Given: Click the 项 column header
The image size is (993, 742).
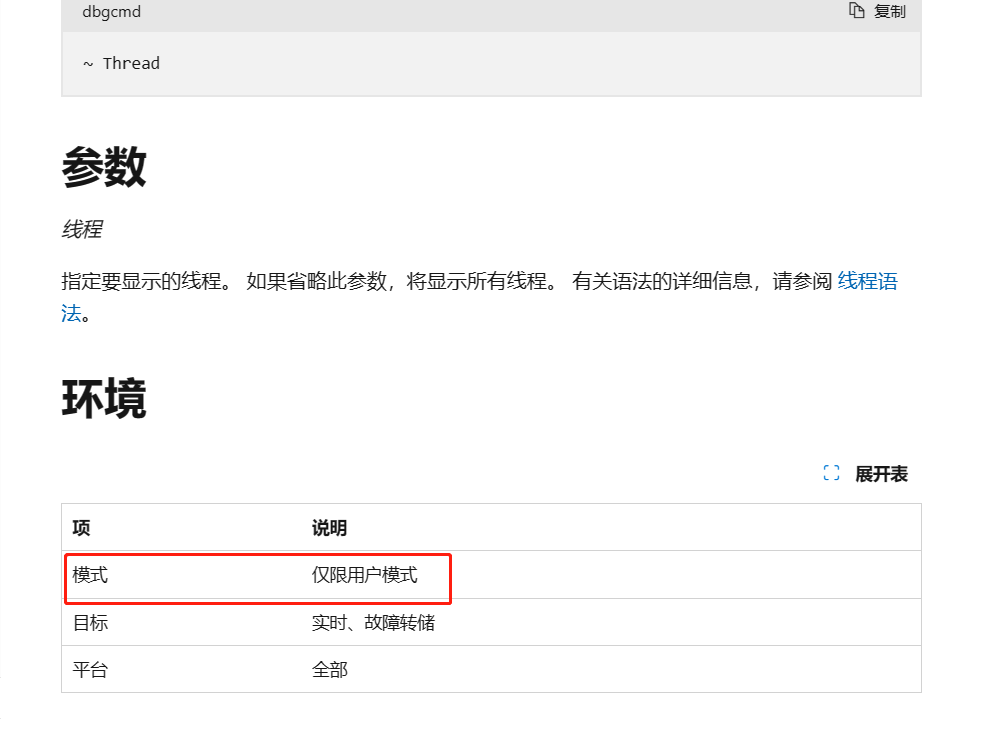Looking at the screenshot, I should (x=81, y=528).
